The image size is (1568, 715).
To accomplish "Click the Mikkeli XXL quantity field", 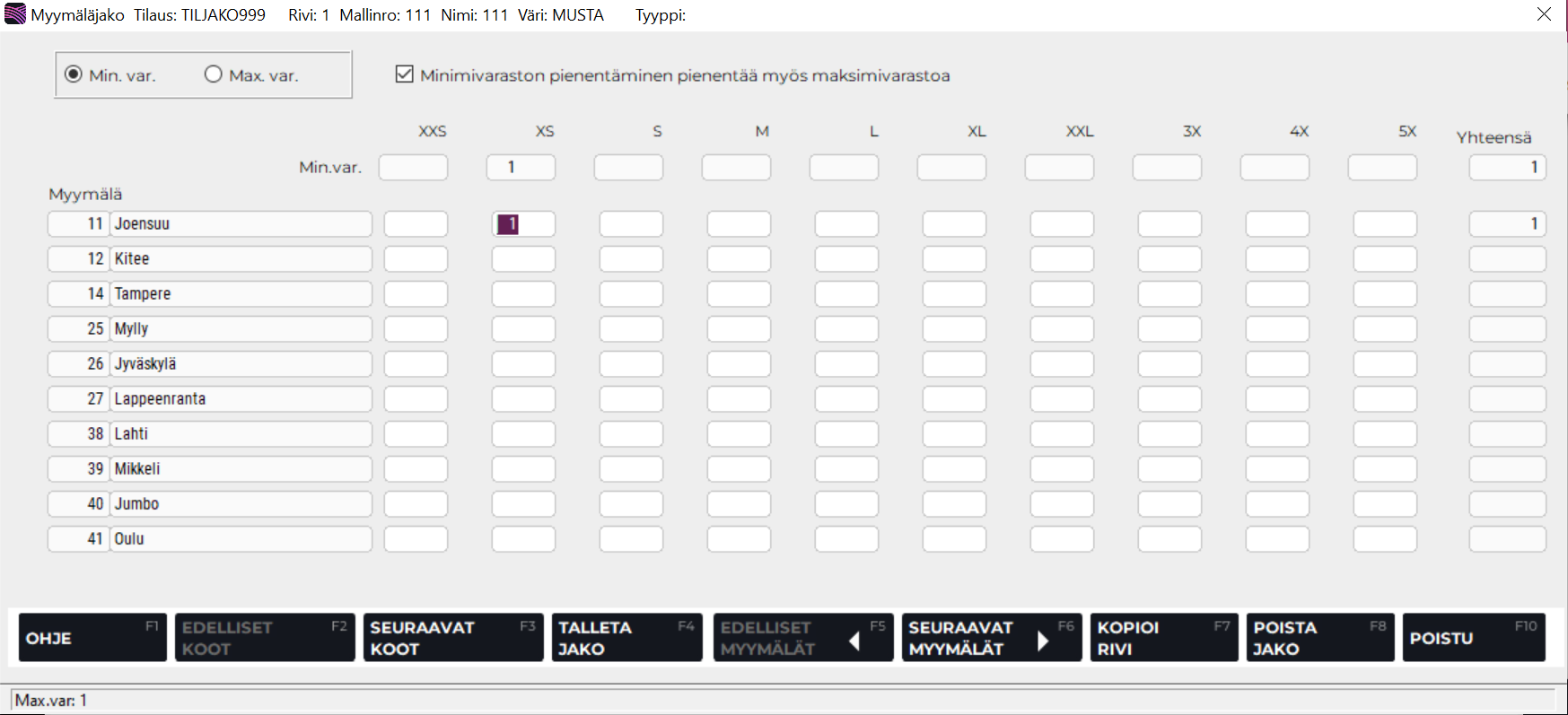I will click(x=1062, y=469).
